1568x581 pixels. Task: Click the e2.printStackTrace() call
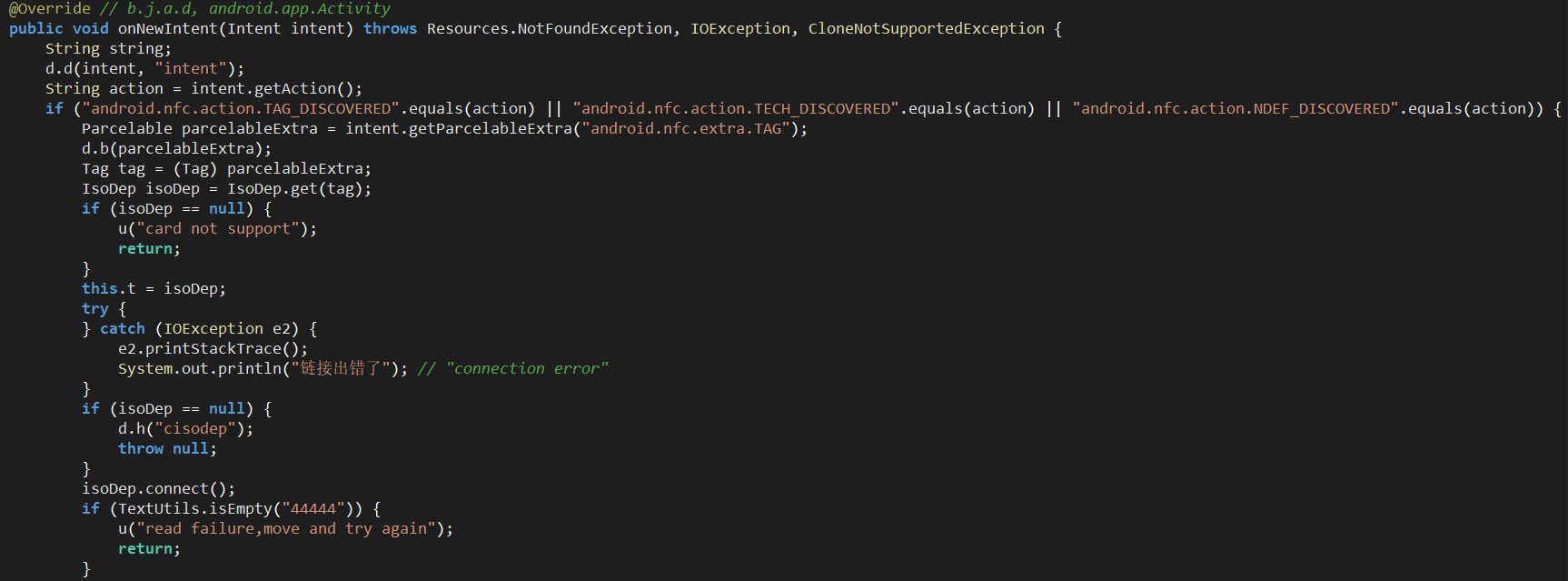pyautogui.click(x=213, y=349)
